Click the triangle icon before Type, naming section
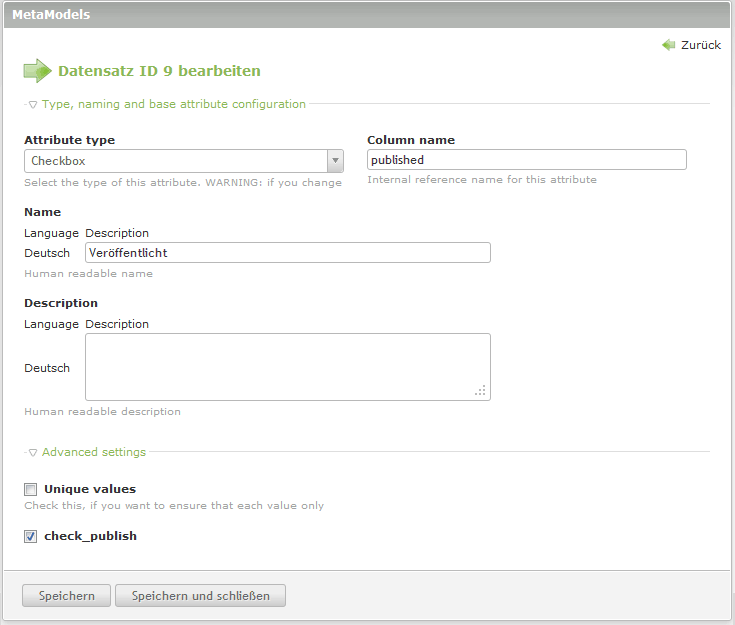Image resolution: width=735 pixels, height=625 pixels. pyautogui.click(x=33, y=104)
